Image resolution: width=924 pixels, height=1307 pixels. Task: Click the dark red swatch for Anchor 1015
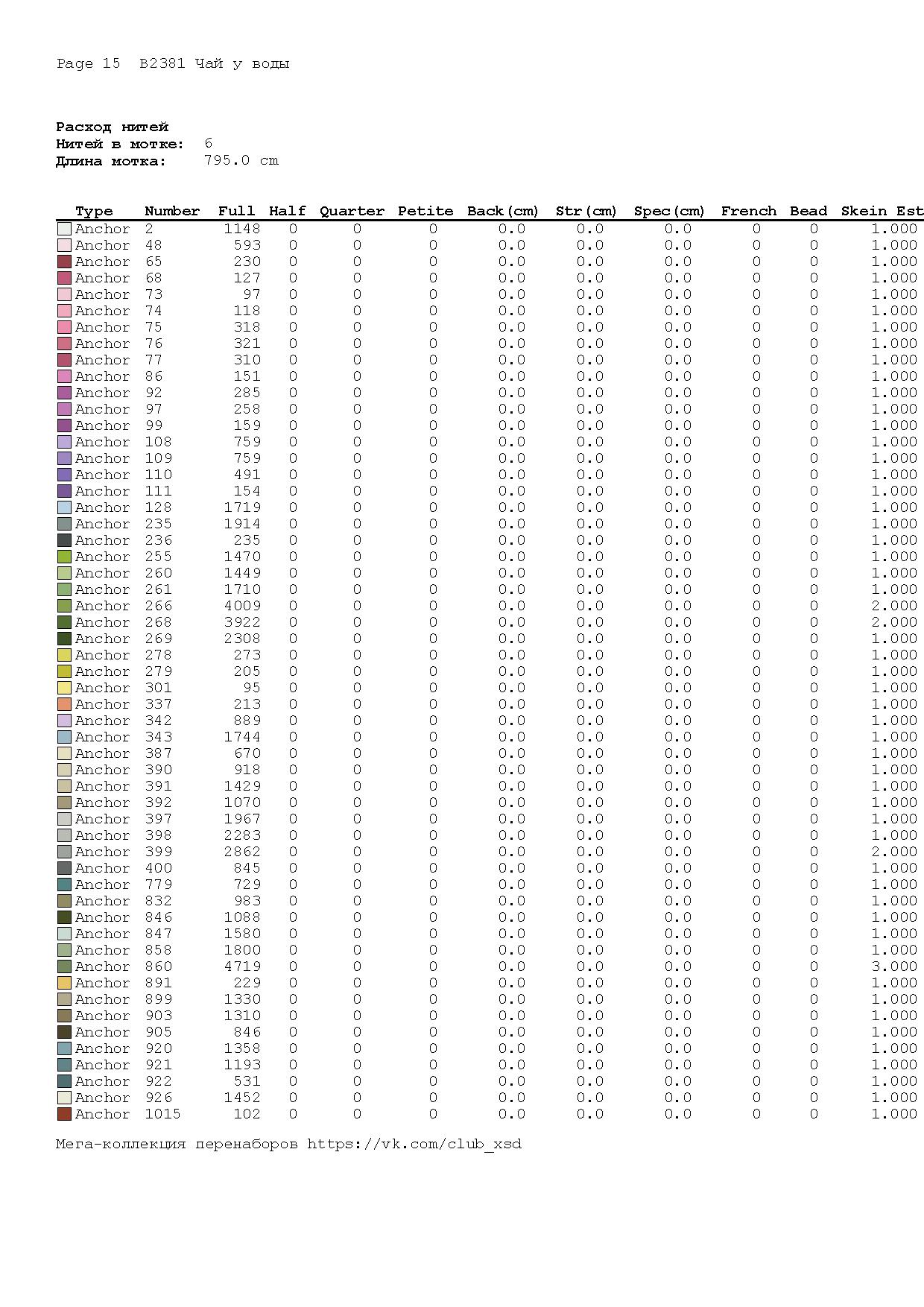[x=64, y=1114]
